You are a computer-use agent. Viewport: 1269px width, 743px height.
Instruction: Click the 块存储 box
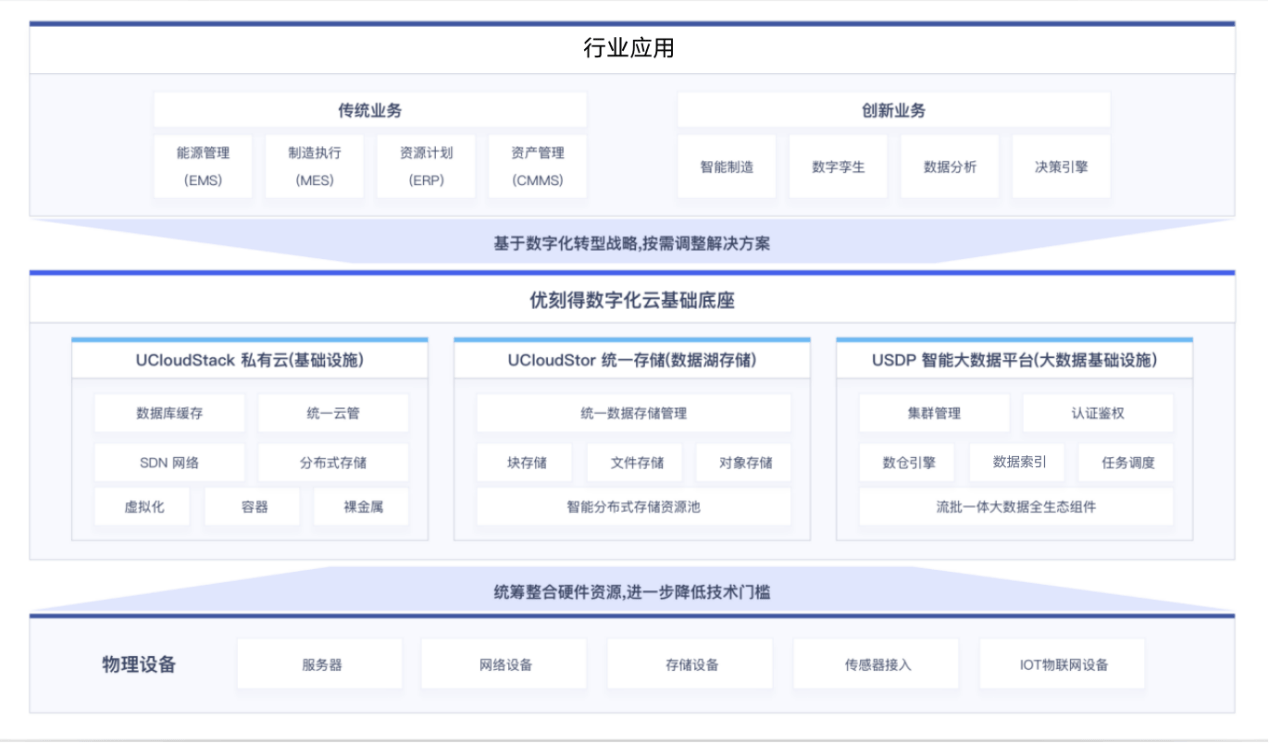pyautogui.click(x=525, y=462)
